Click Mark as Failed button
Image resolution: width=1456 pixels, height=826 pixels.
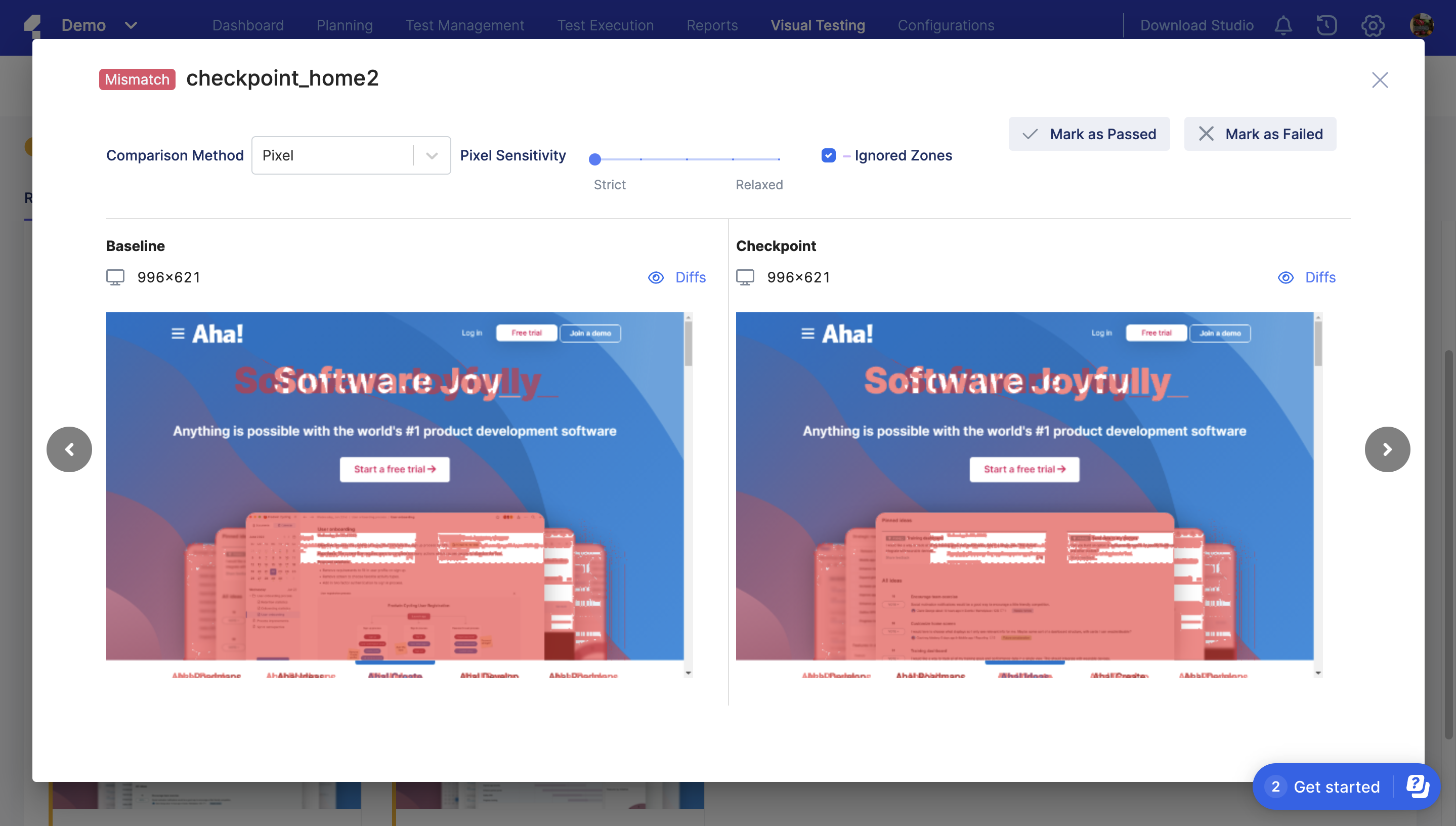point(1260,134)
